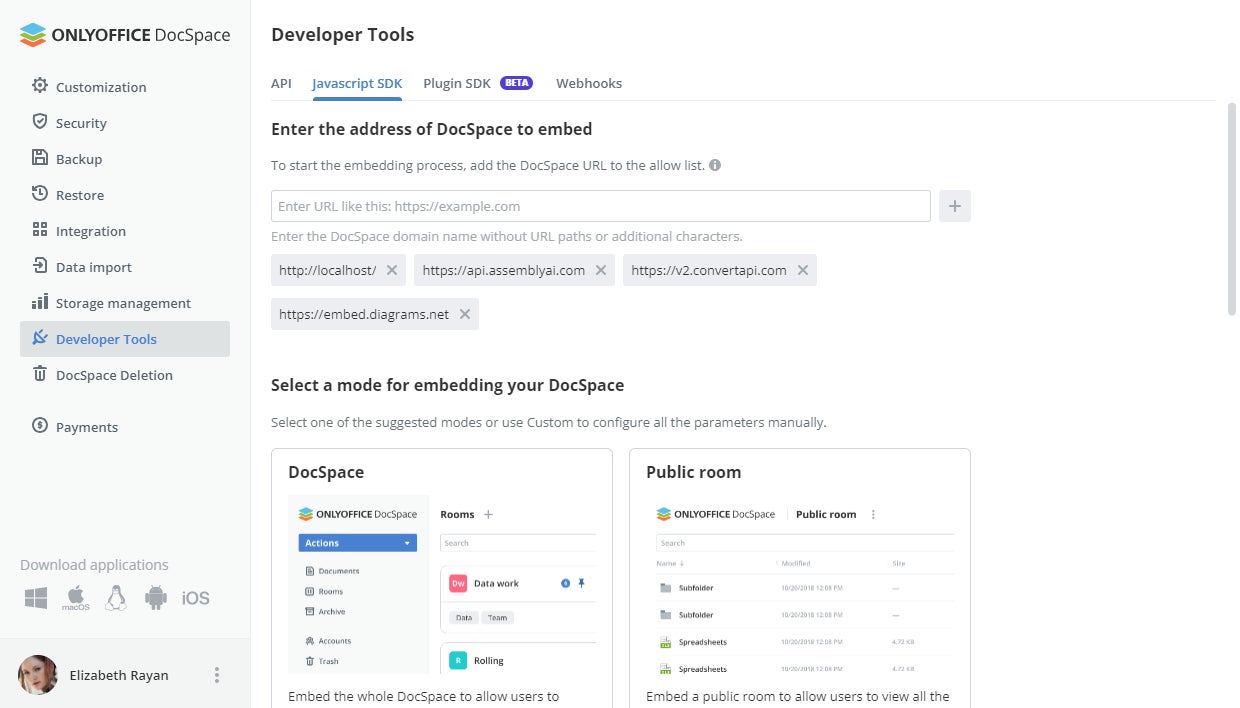Click the Android download application icon
This screenshot has width=1240, height=708.
[x=155, y=598]
